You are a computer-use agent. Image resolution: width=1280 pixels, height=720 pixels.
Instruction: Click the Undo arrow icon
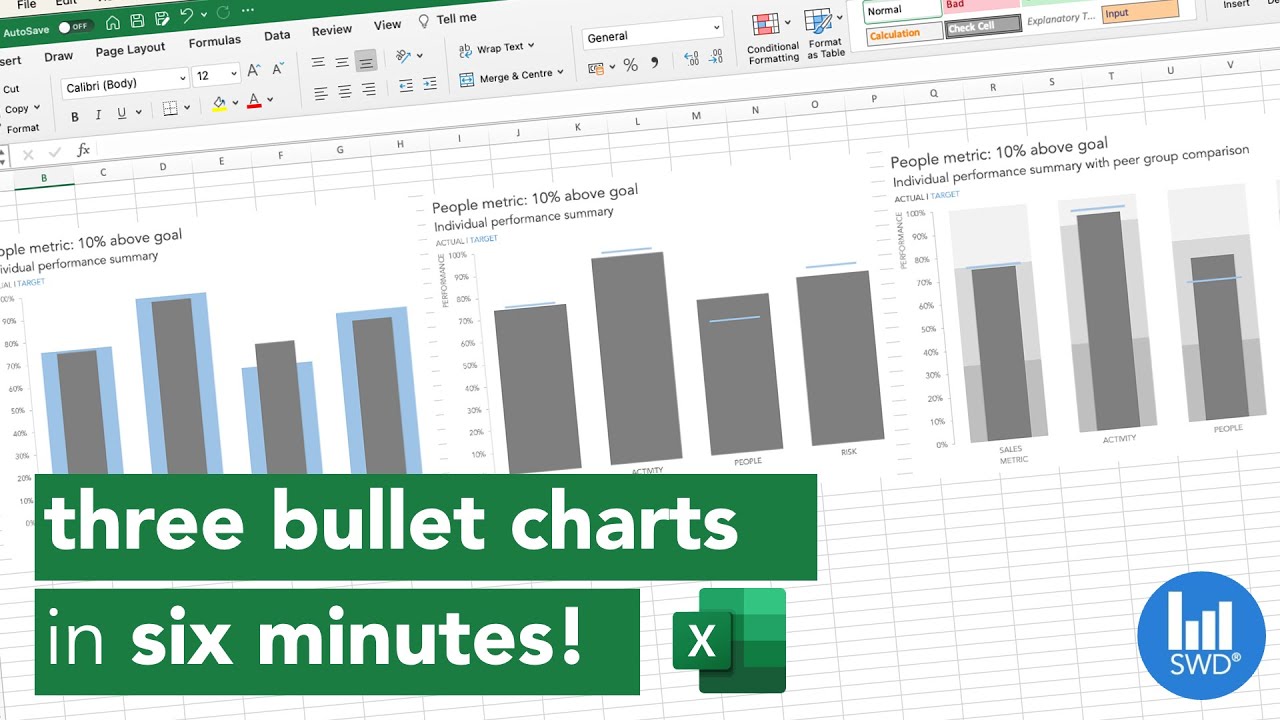point(186,16)
